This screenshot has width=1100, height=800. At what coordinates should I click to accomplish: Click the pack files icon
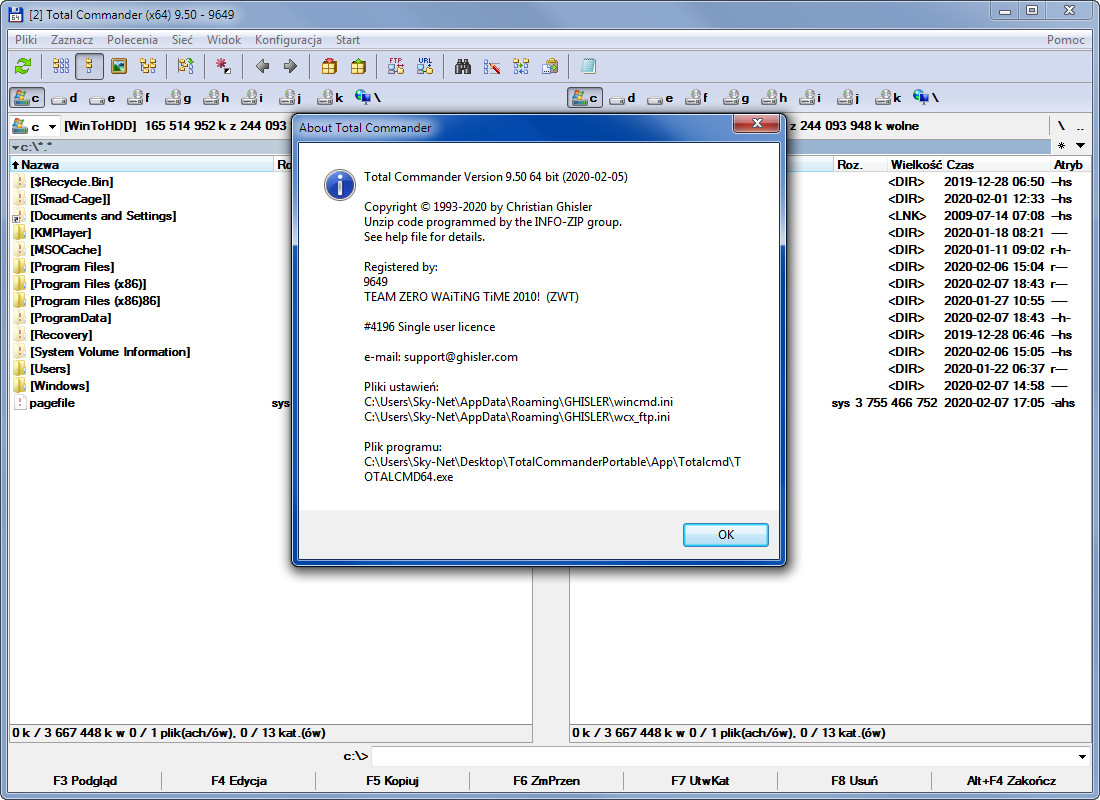(x=329, y=67)
